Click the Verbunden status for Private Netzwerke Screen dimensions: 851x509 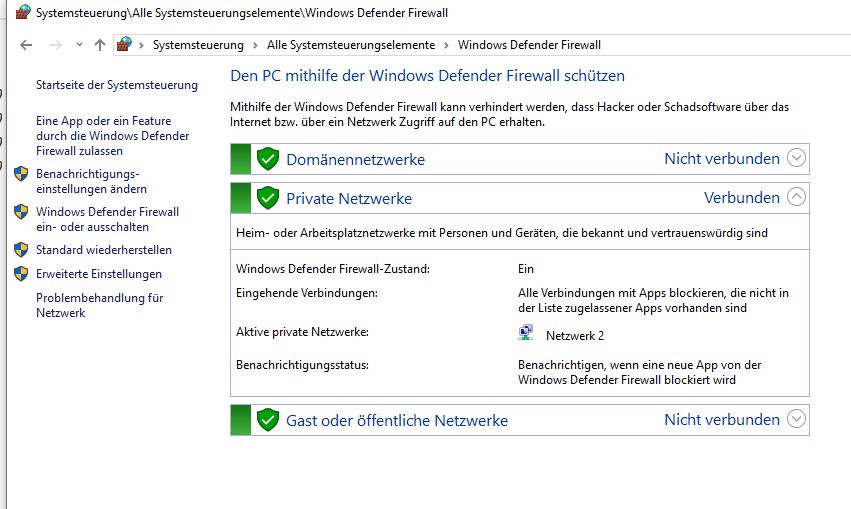point(742,198)
